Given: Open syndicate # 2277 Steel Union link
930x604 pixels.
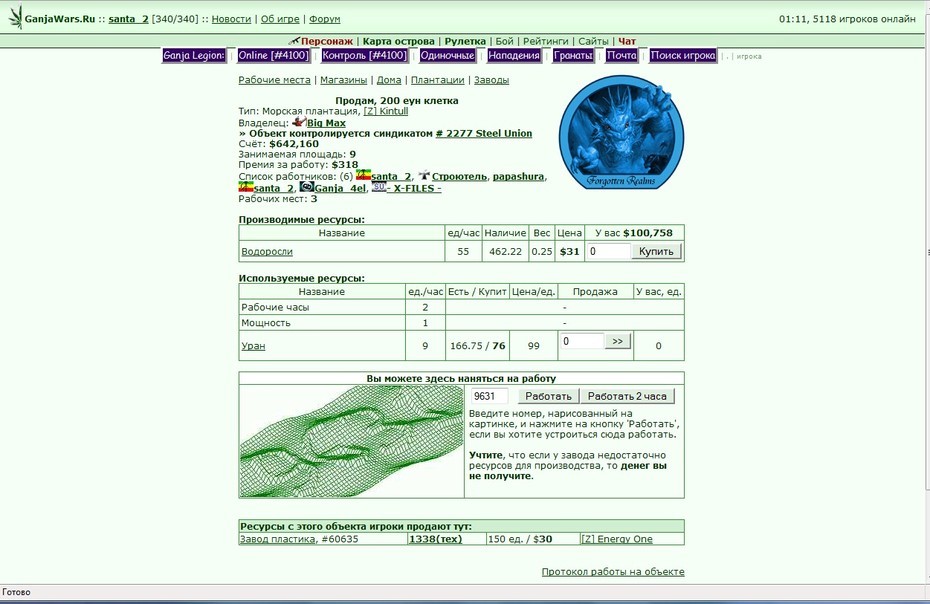Looking at the screenshot, I should tap(483, 133).
